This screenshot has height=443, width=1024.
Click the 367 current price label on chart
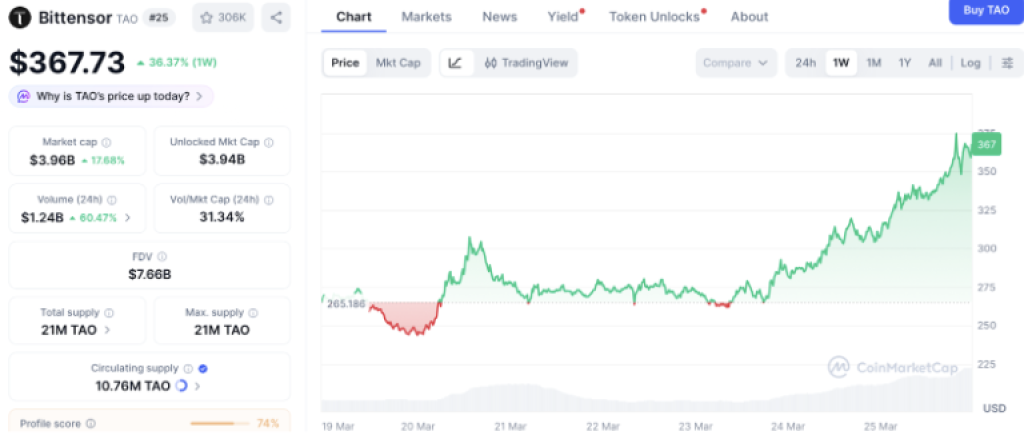tap(987, 145)
